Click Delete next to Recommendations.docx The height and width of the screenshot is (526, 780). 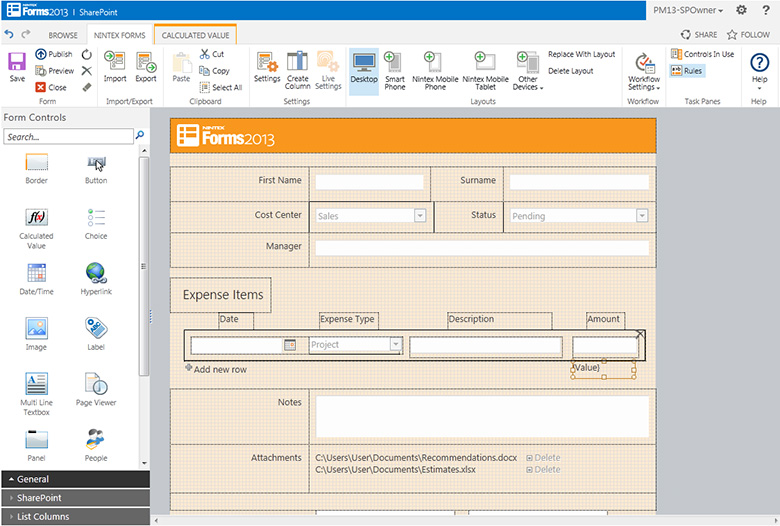546,458
